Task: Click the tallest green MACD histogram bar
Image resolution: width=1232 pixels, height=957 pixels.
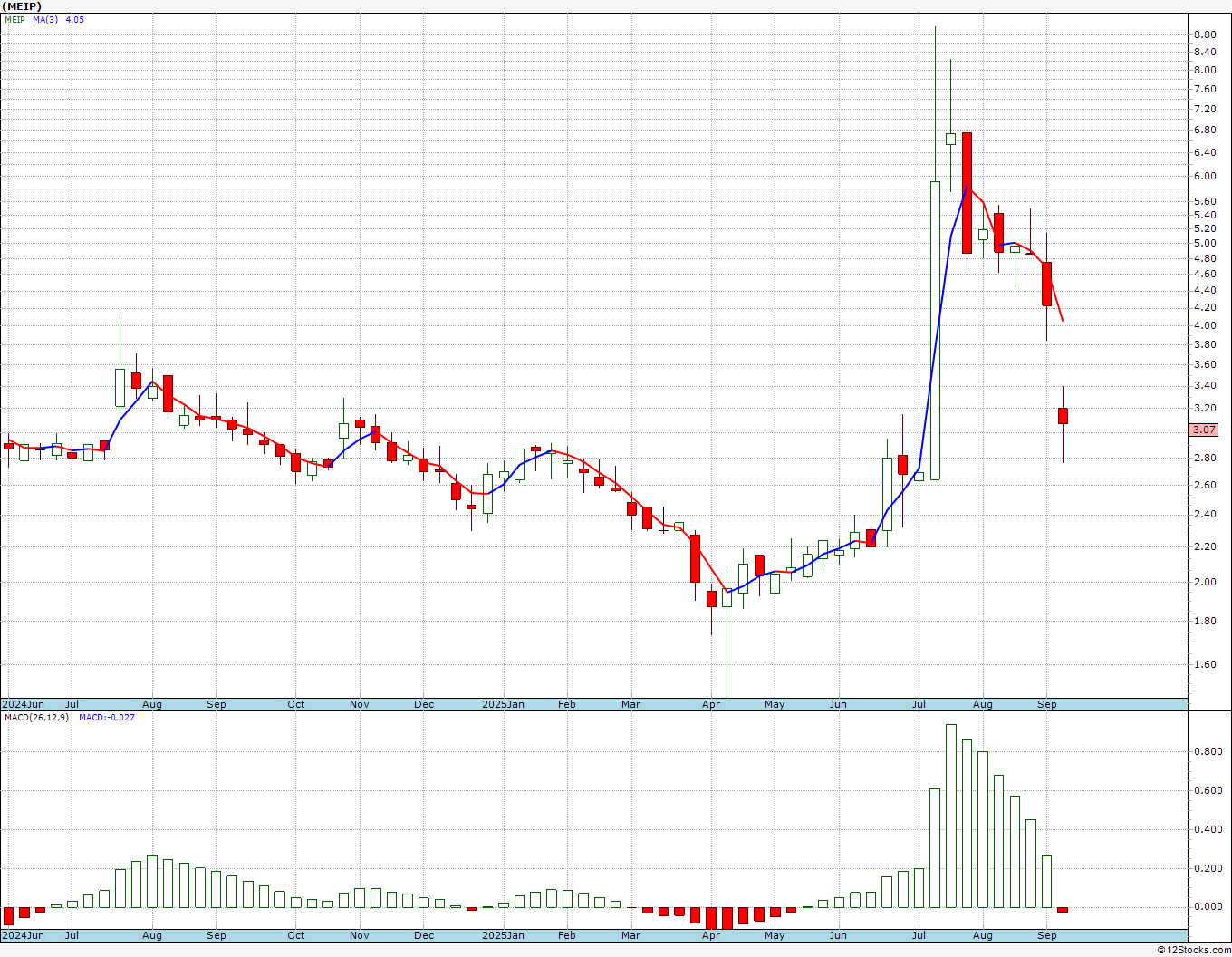Action: (951, 816)
